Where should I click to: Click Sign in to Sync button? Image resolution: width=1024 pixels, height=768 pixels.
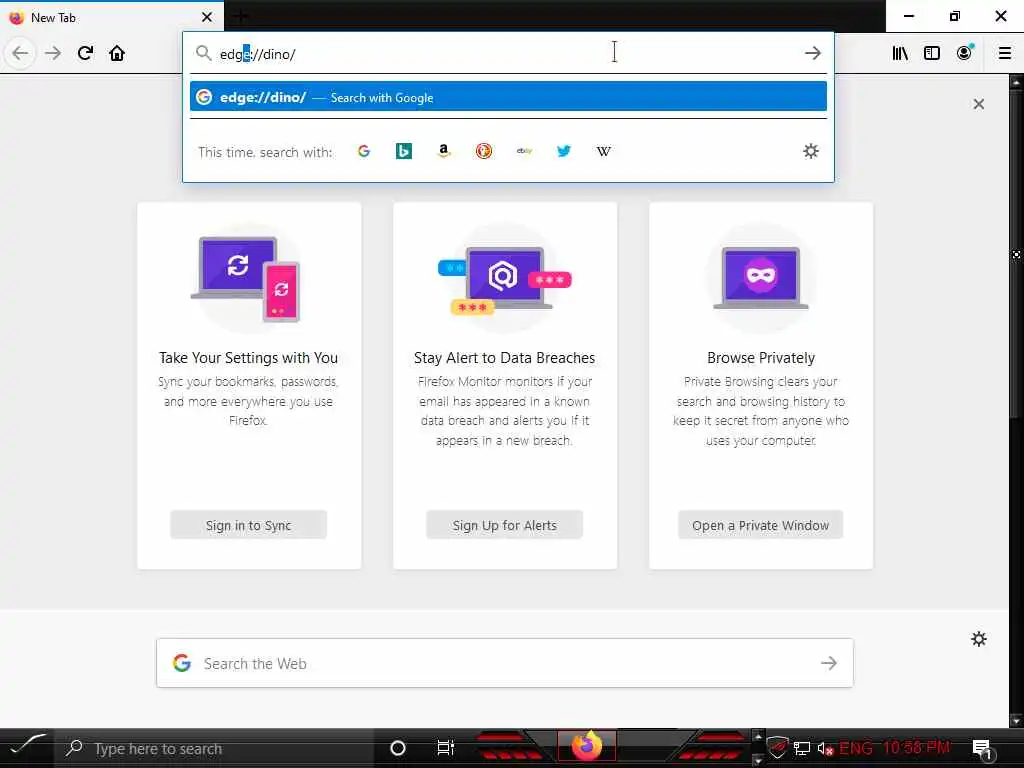click(248, 525)
